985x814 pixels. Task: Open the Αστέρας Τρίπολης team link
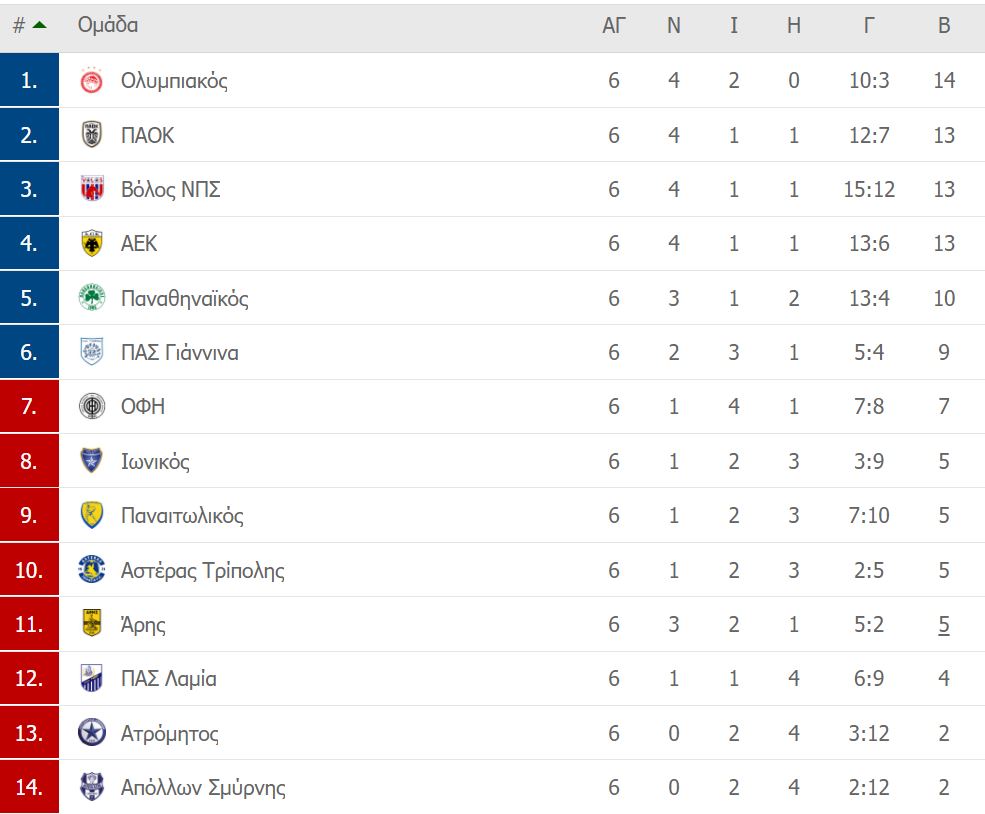202,571
